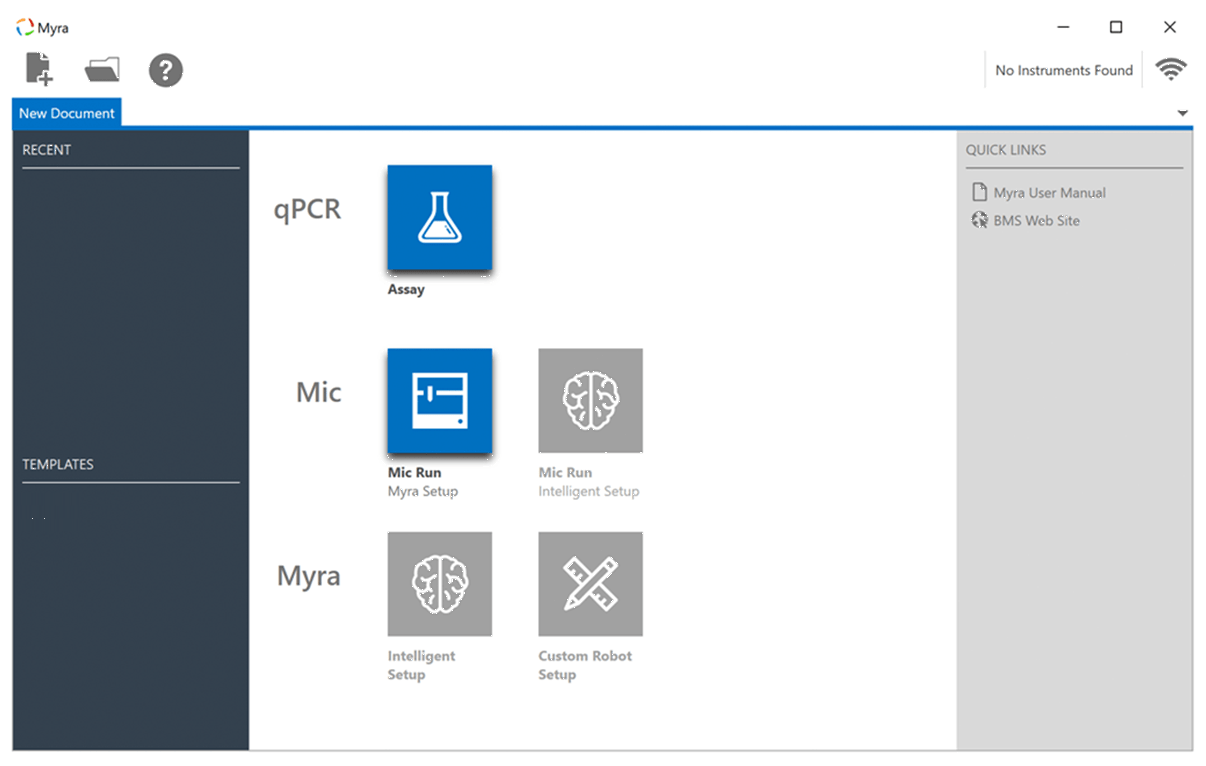Open Help with the question mark icon
This screenshot has height=766, width=1206.
pos(166,70)
